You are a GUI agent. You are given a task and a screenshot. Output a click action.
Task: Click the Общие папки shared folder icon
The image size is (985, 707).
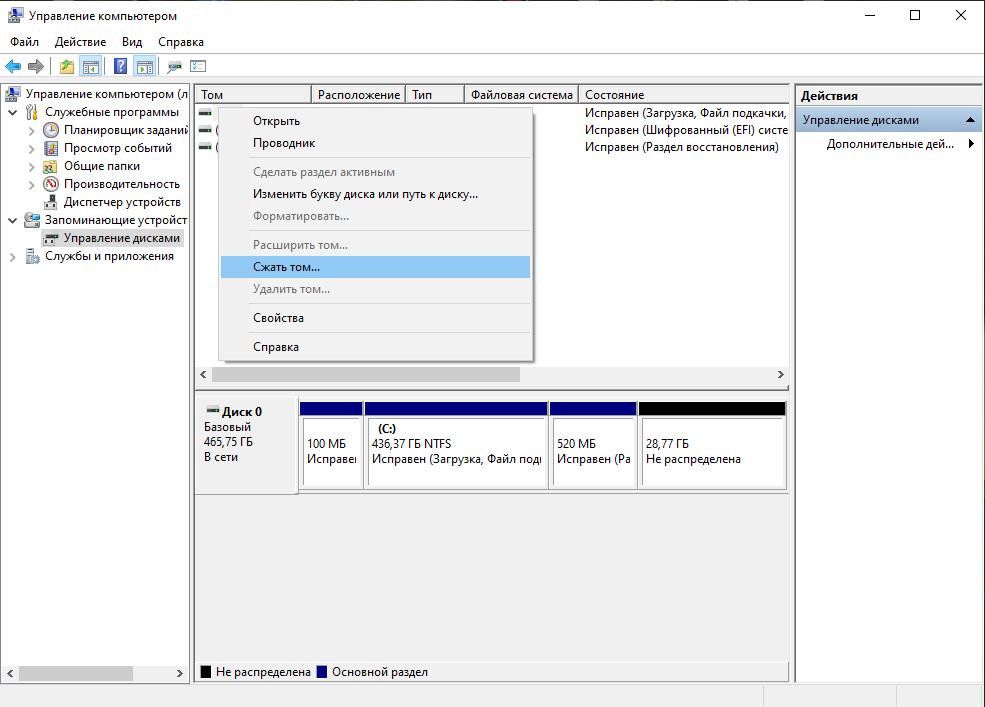(50, 167)
